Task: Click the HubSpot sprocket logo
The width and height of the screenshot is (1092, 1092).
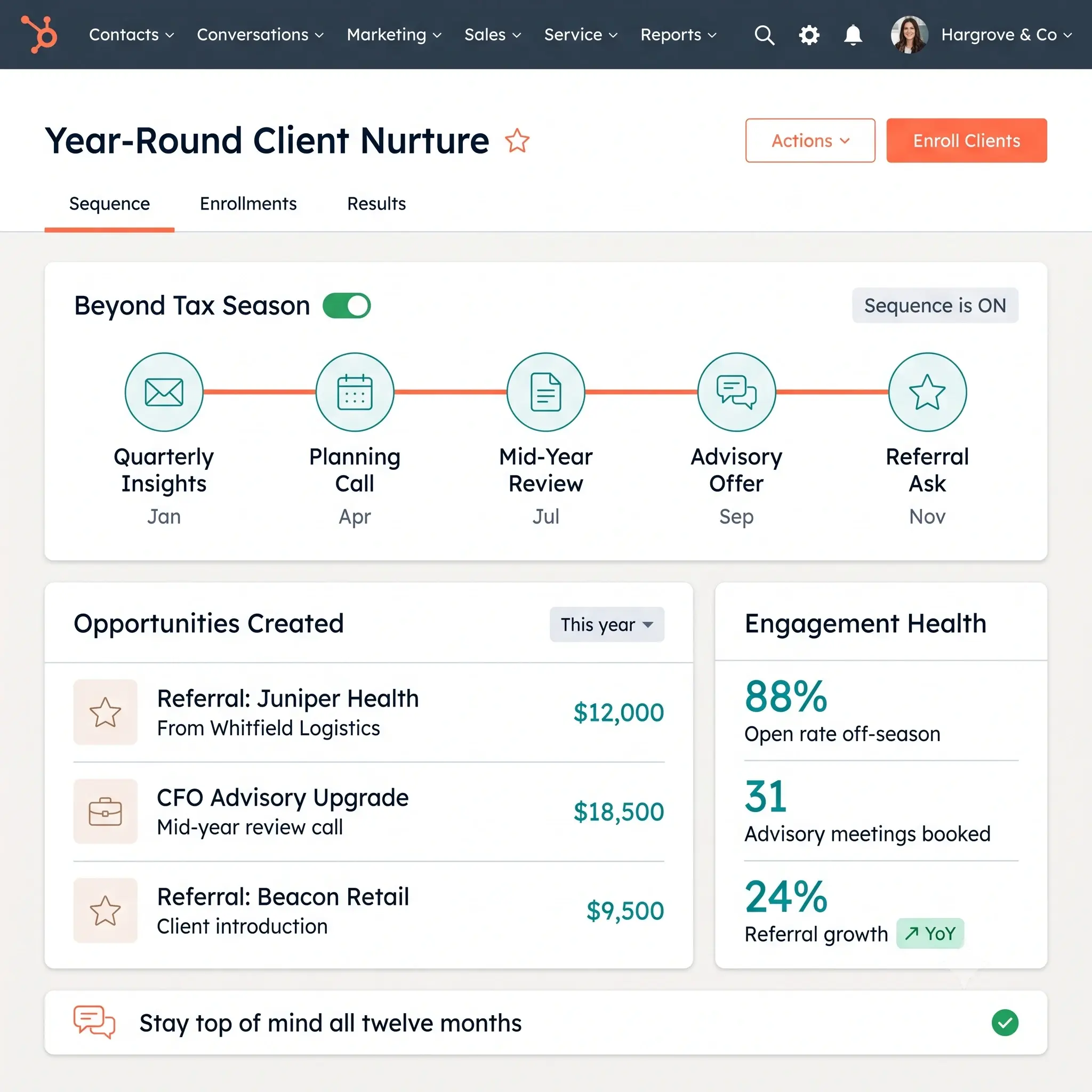Action: tap(39, 35)
